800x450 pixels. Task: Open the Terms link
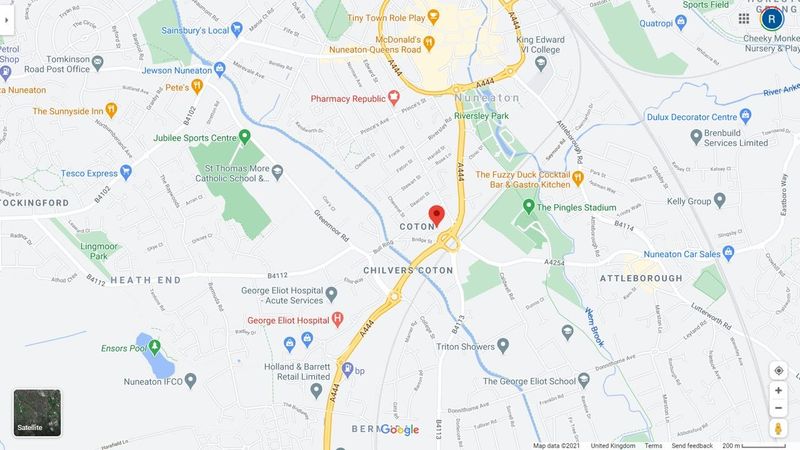[x=653, y=446]
